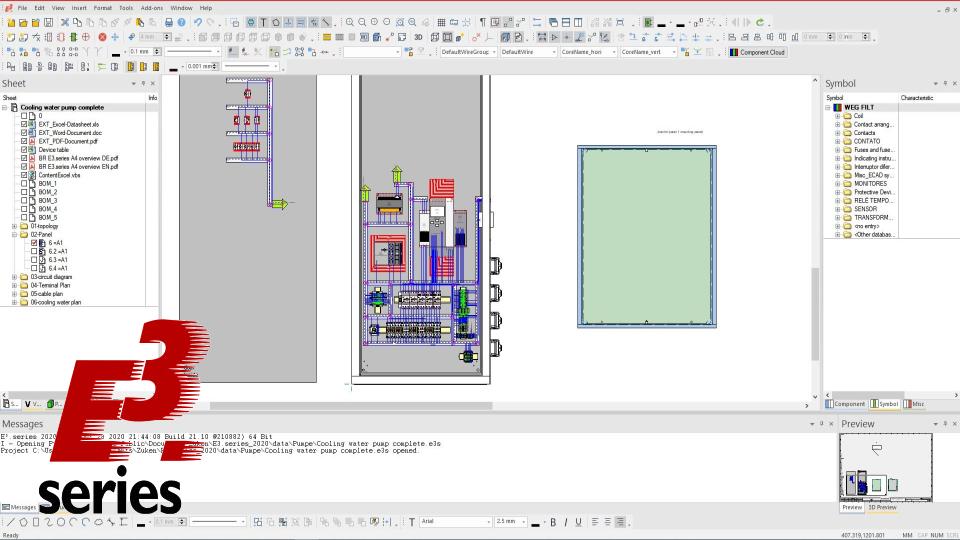Uncheck EXT_Excel-Datasheet.xls checkbox
Screen dimensions: 960x540
coord(24,124)
